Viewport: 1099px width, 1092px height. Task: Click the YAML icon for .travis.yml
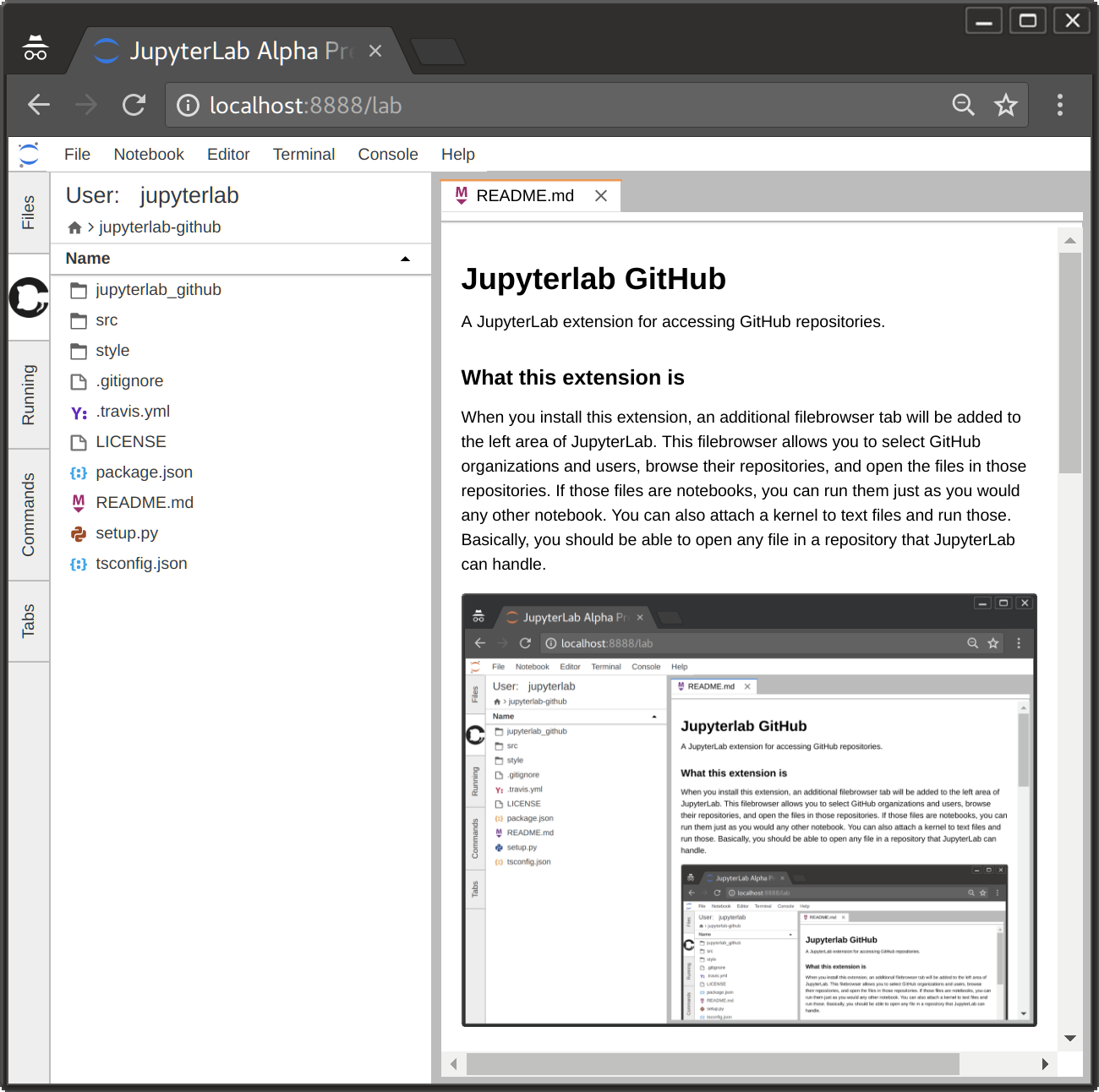79,412
